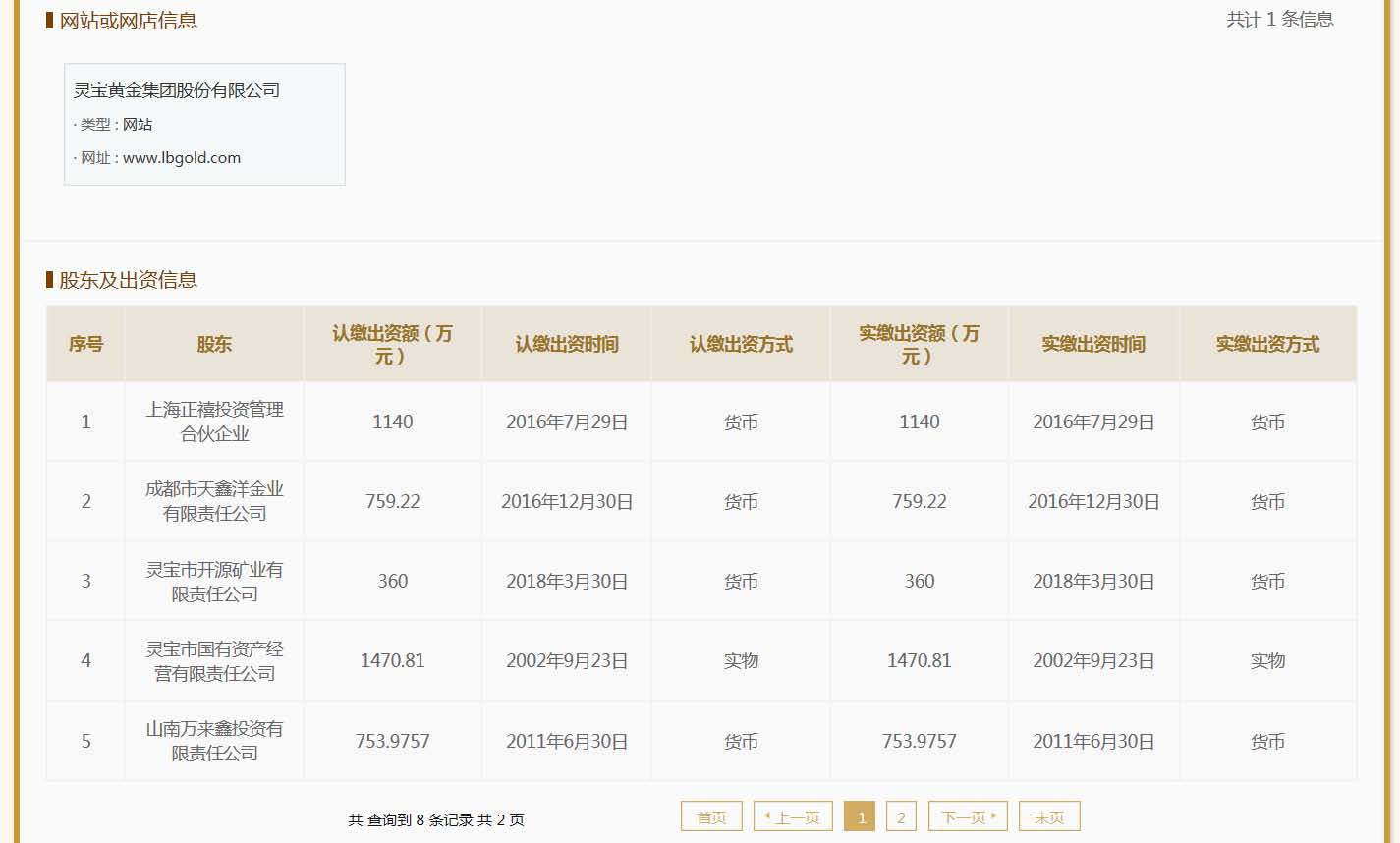Image resolution: width=1400 pixels, height=843 pixels.
Task: Click the 1470.81 subscribed amount cell
Action: pos(392,660)
